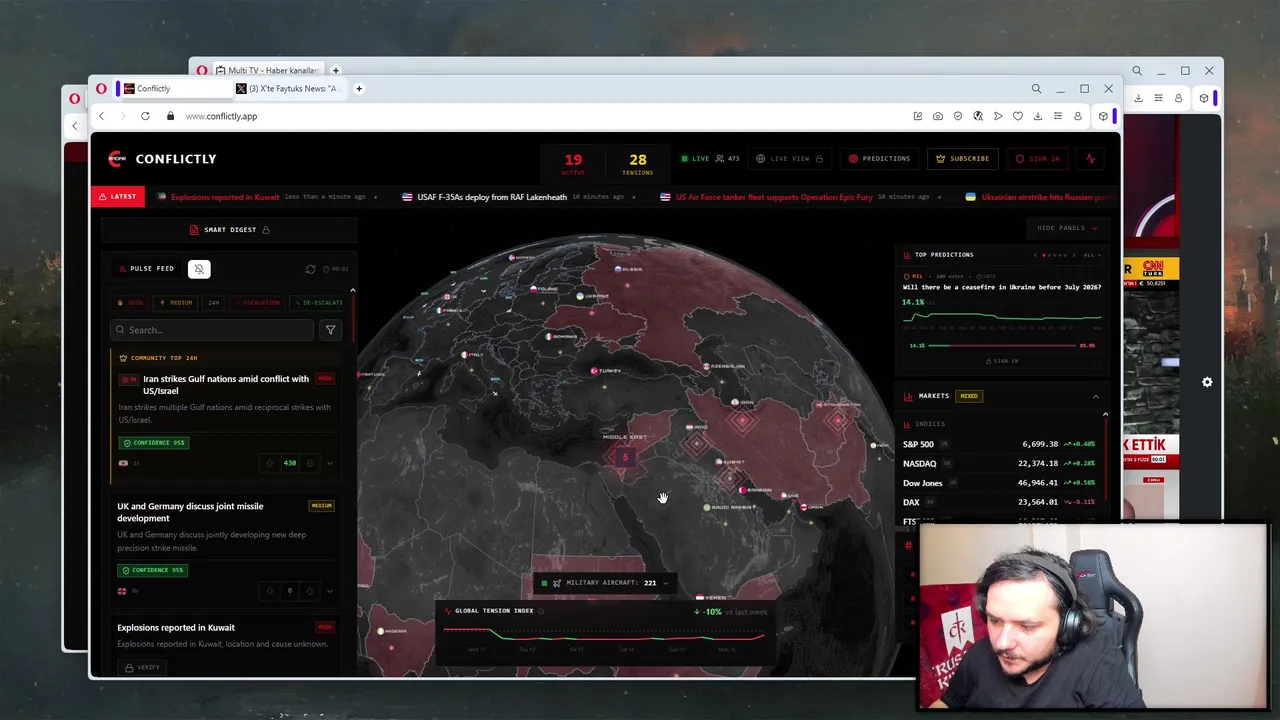Open the Opera translate icon
The height and width of the screenshot is (720, 1280).
click(978, 116)
